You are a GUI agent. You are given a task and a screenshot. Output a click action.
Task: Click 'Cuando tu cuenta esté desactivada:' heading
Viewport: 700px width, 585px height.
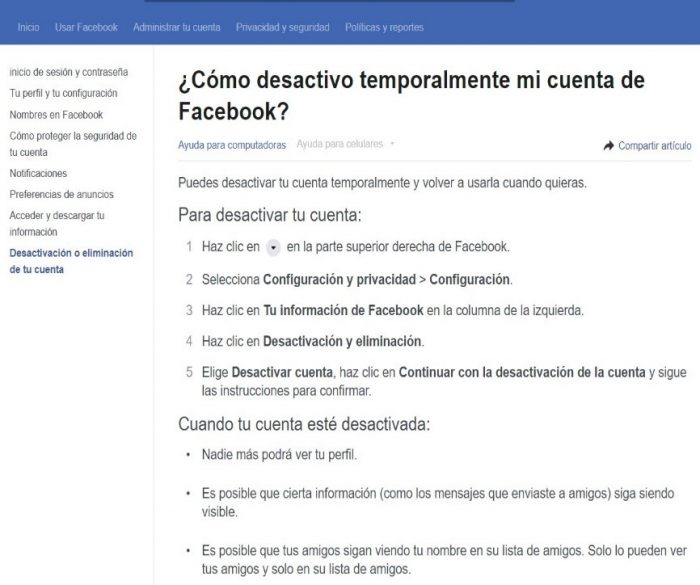tap(304, 424)
